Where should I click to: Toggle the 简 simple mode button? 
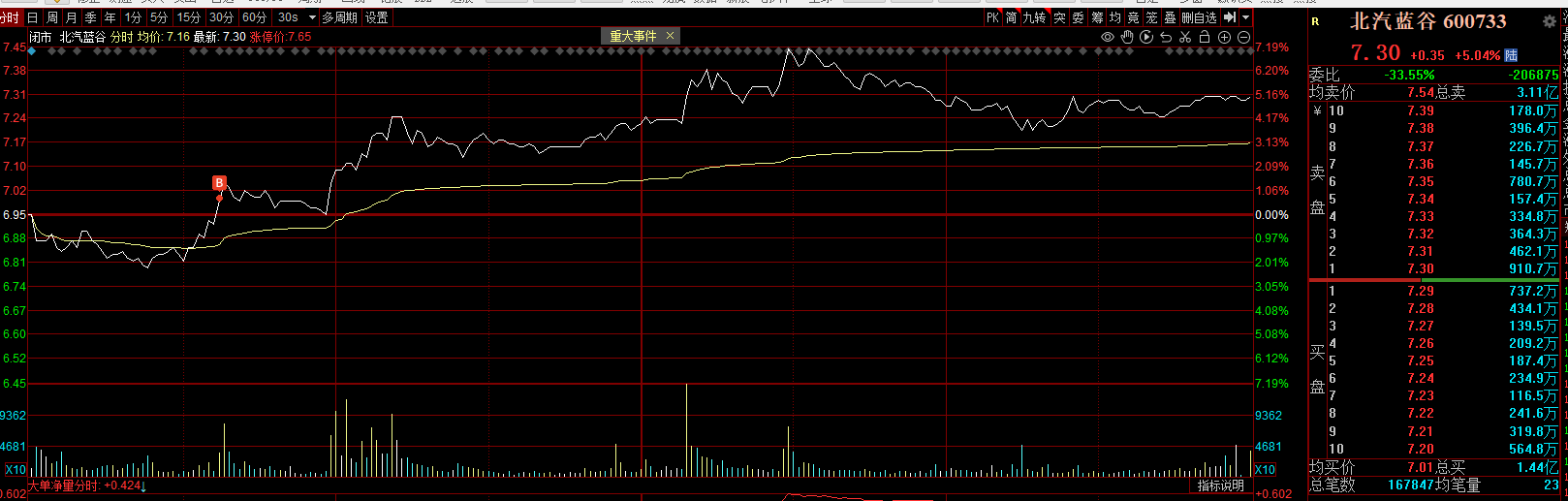point(1012,17)
